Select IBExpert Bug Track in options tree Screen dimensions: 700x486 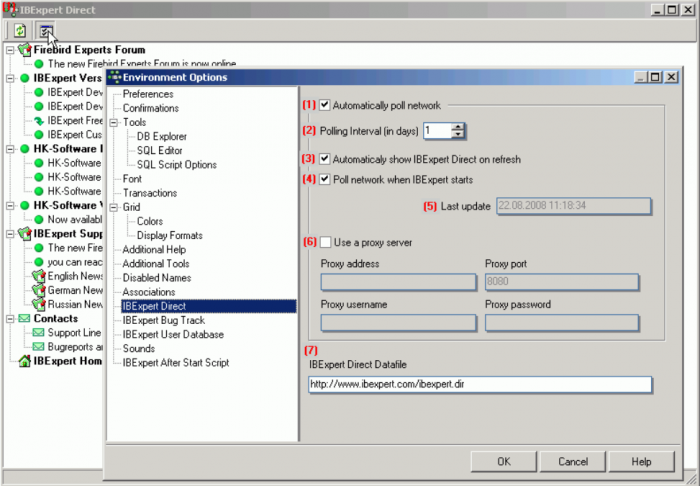[x=163, y=320]
